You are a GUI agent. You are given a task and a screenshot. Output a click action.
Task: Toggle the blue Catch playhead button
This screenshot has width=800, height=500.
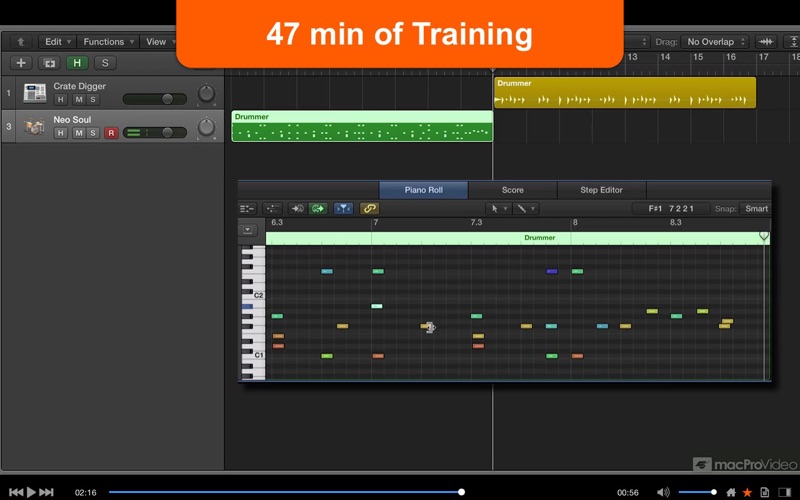tap(343, 209)
